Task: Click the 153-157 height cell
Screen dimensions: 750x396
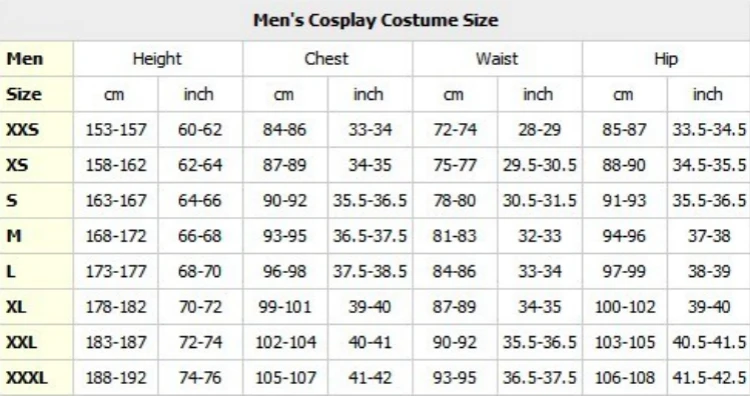Action: tap(116, 130)
